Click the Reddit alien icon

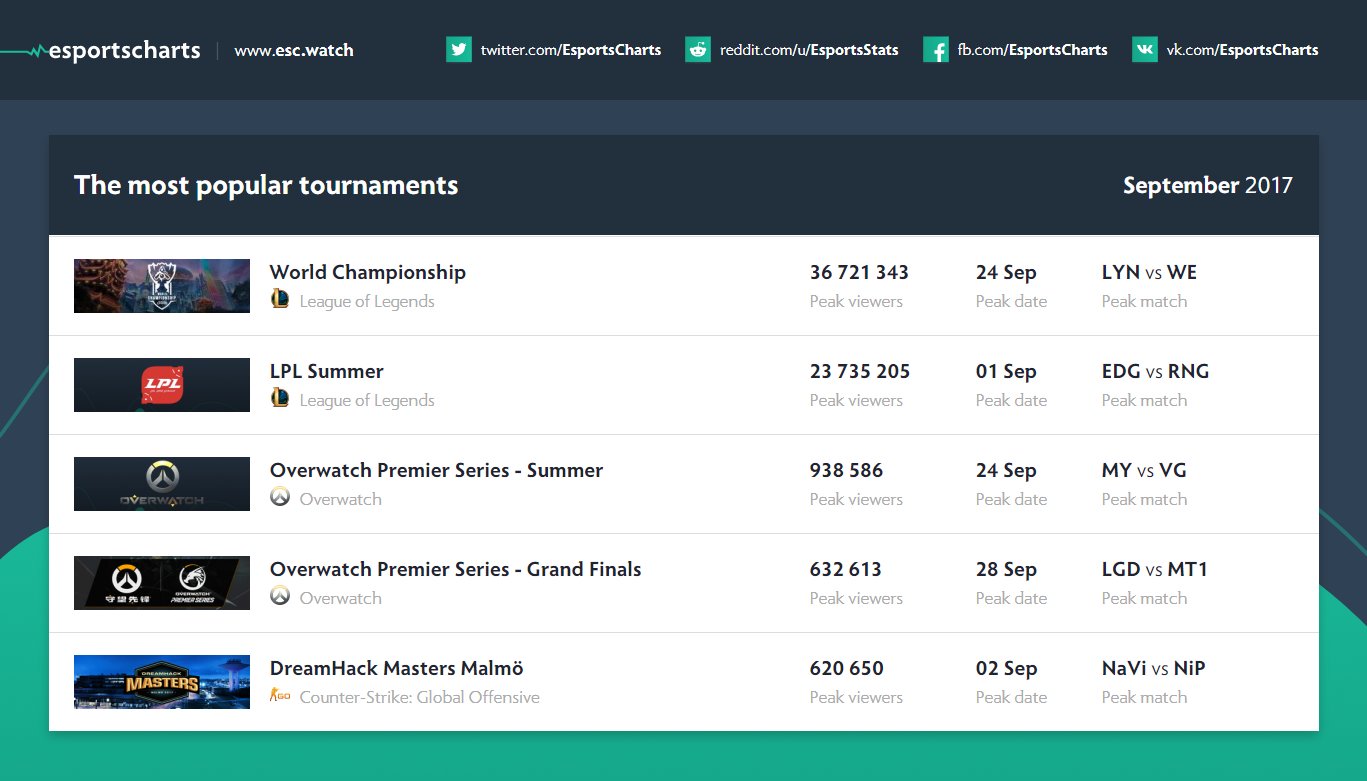point(698,49)
